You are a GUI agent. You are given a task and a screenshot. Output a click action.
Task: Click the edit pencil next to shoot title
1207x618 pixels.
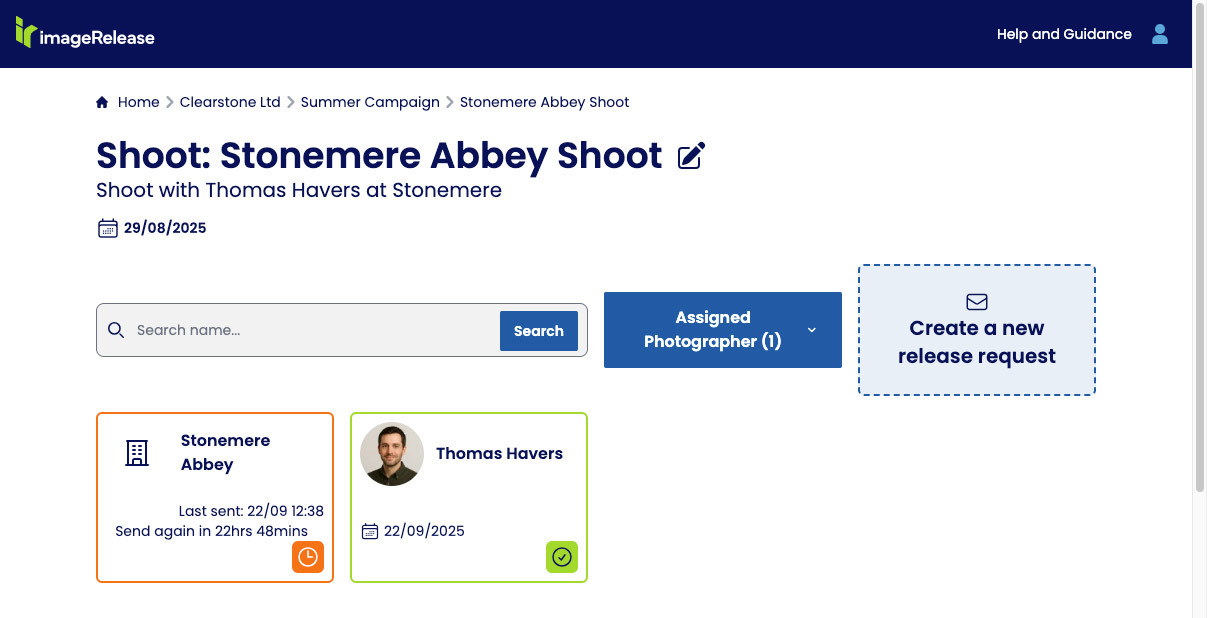point(689,155)
